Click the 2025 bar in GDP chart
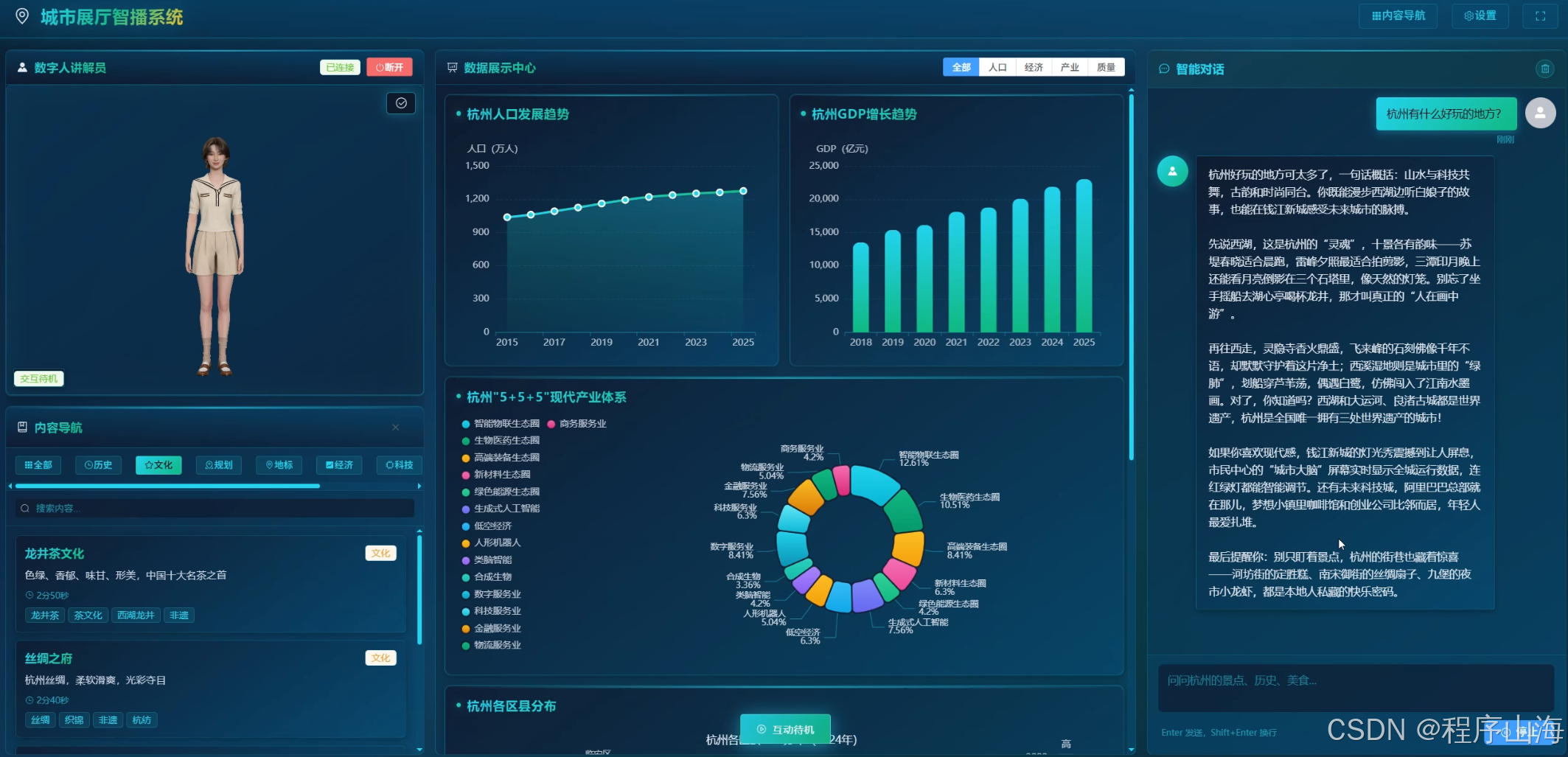This screenshot has height=757, width=1568. (x=1084, y=256)
